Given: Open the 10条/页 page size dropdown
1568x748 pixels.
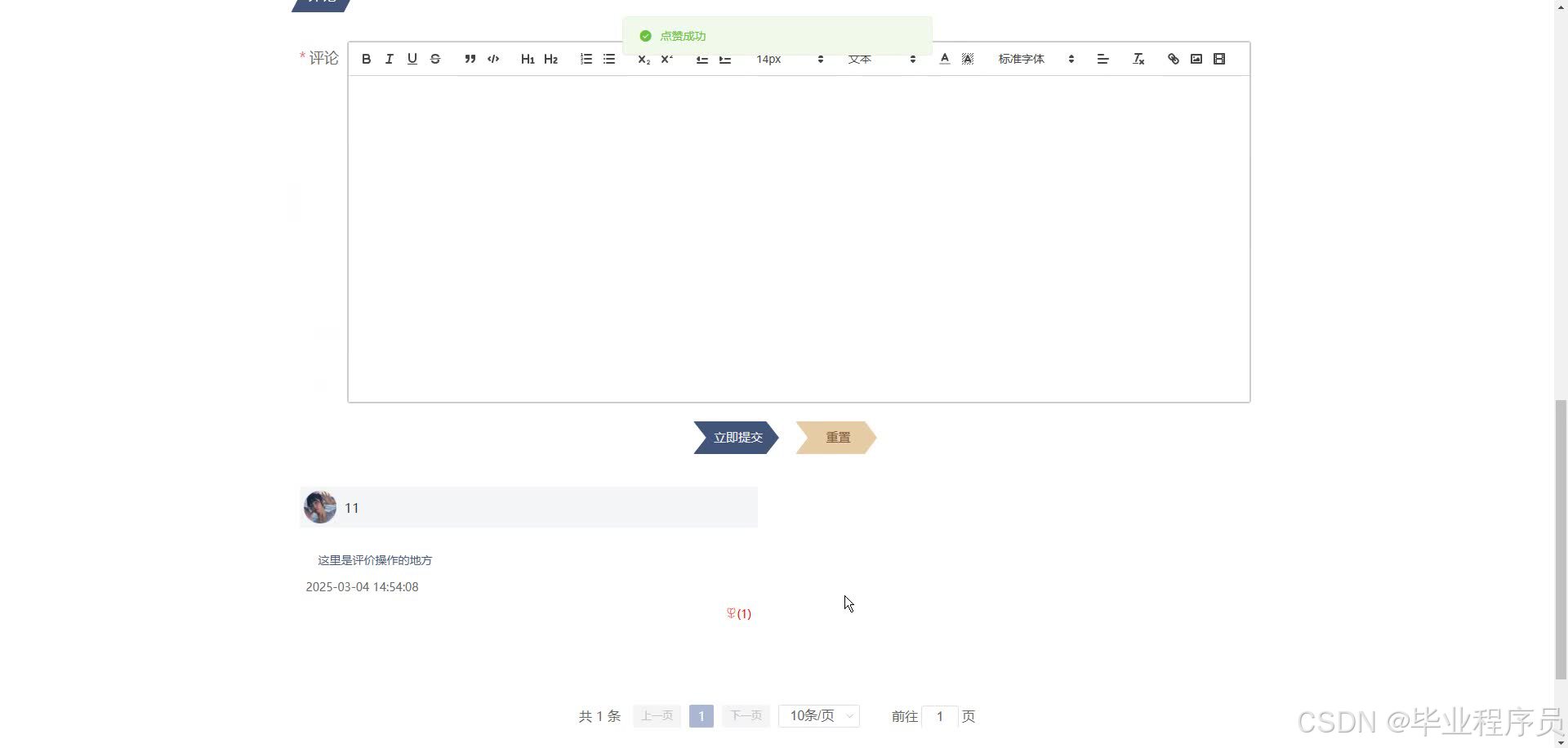Looking at the screenshot, I should [x=817, y=715].
